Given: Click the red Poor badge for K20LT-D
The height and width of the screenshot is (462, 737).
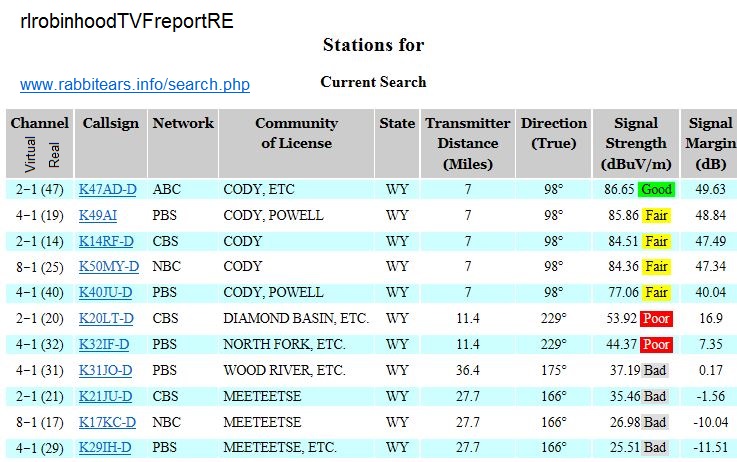Looking at the screenshot, I should pyautogui.click(x=656, y=319).
